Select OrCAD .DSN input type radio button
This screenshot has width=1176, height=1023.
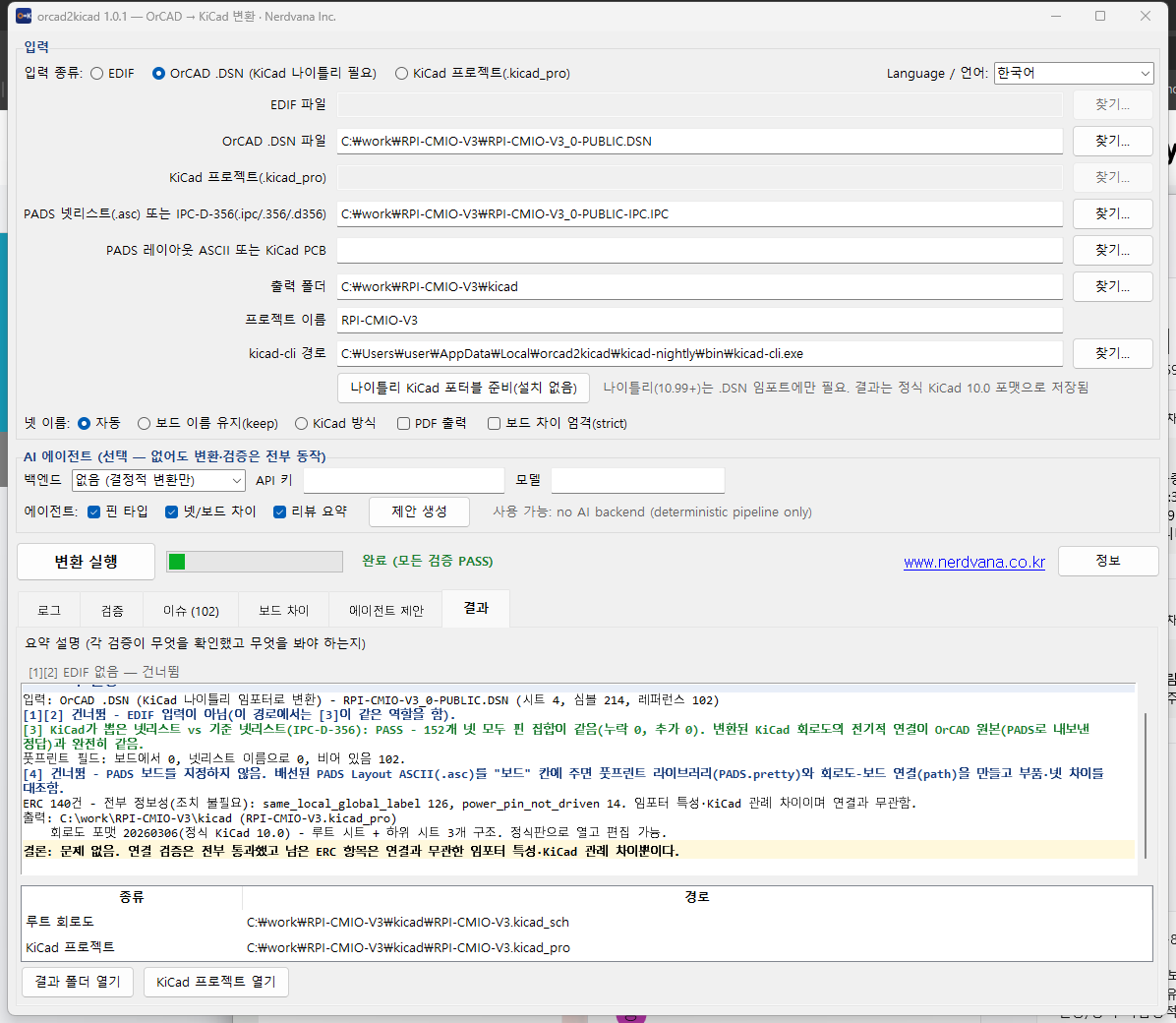(x=158, y=74)
